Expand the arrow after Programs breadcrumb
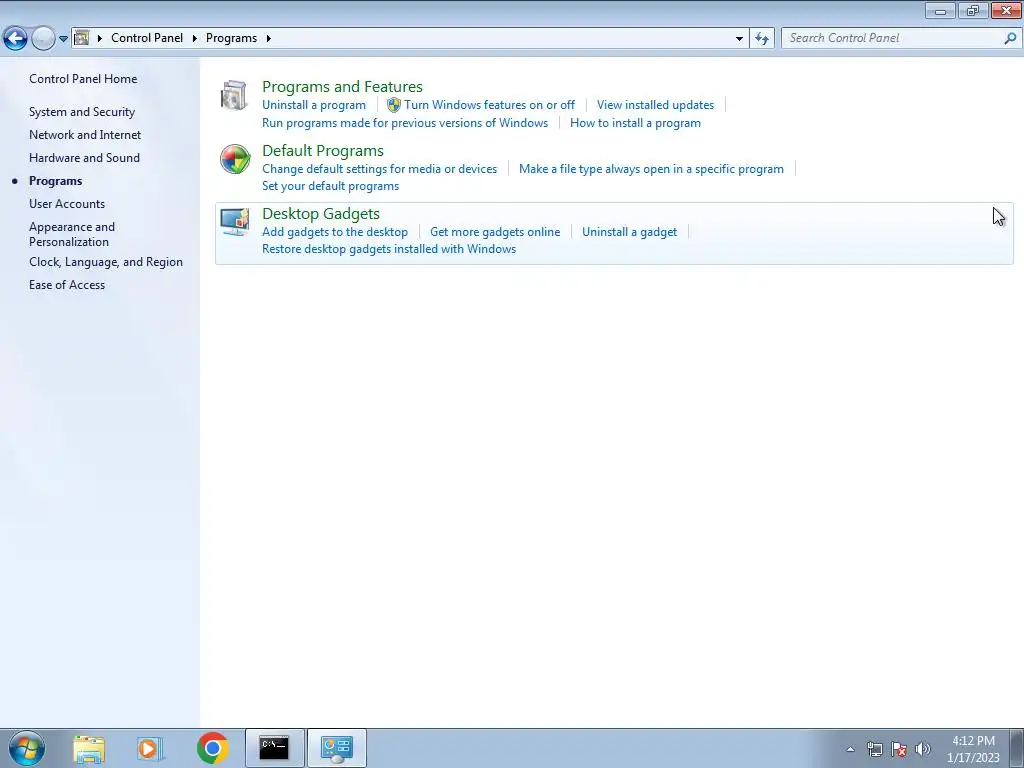 [x=268, y=39]
